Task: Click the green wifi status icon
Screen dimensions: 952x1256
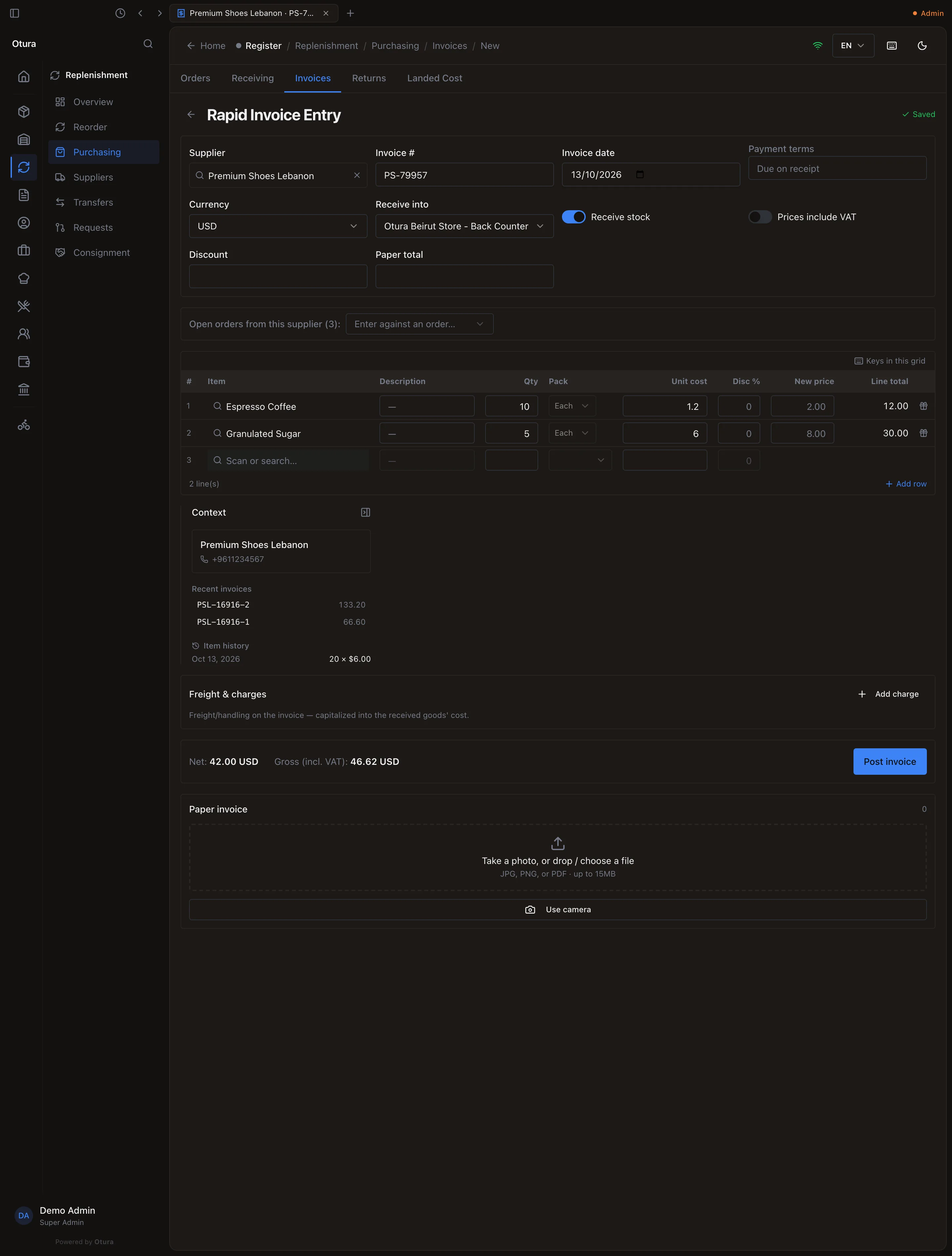Action: tap(817, 45)
